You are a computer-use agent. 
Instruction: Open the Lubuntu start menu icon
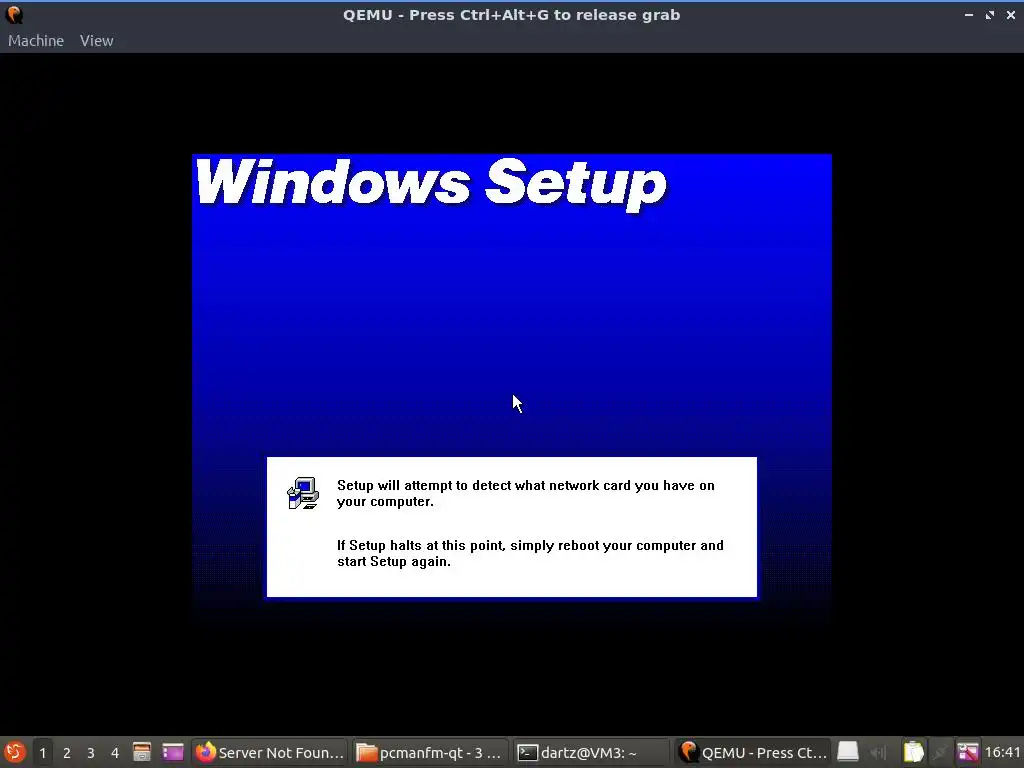pos(14,752)
